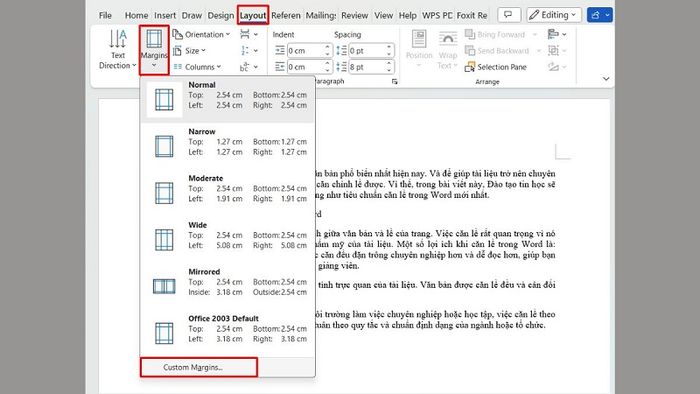The height and width of the screenshot is (394, 700).
Task: Adjust the Spacing After spinner arrows
Action: coord(389,67)
